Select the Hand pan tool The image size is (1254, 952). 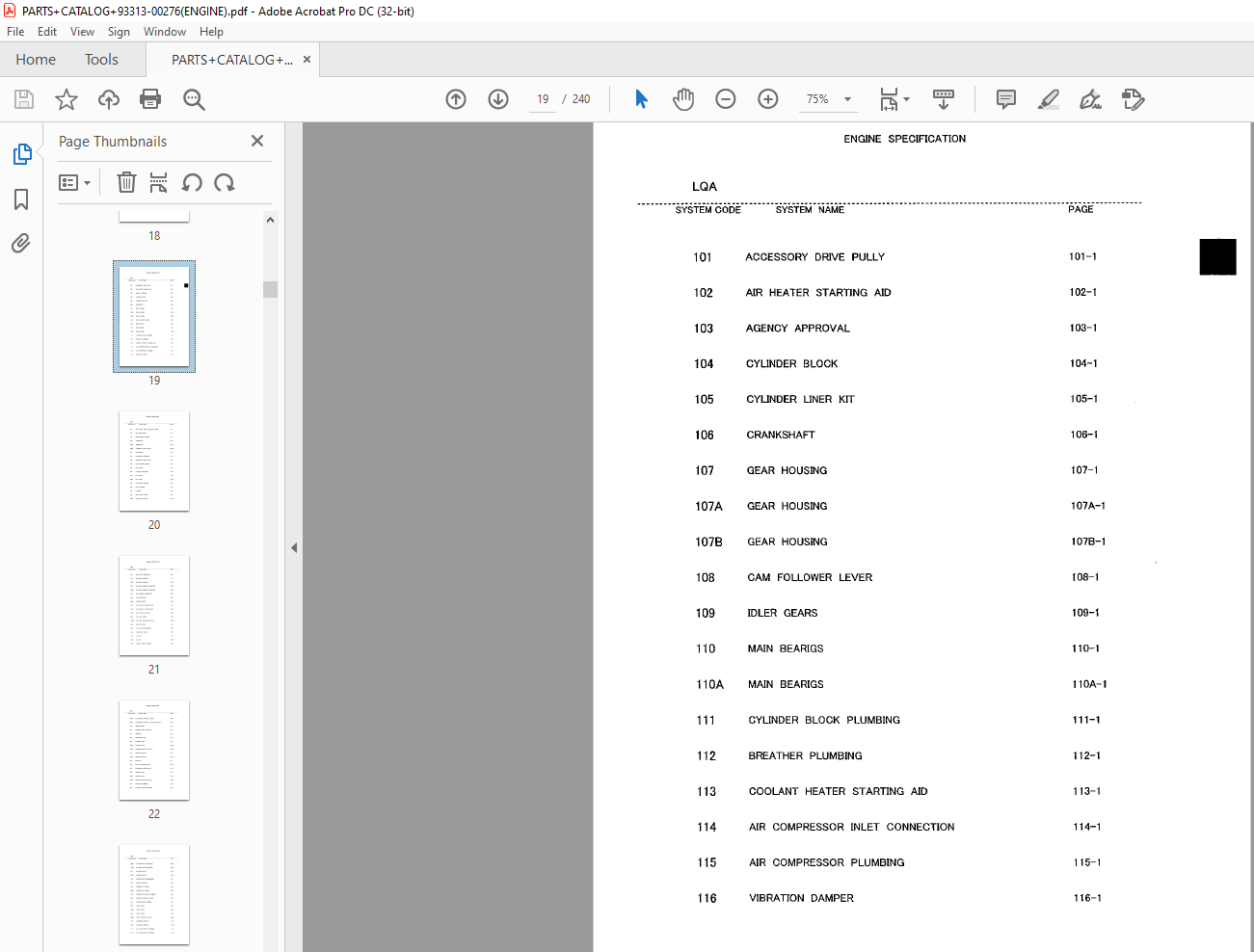click(x=683, y=99)
